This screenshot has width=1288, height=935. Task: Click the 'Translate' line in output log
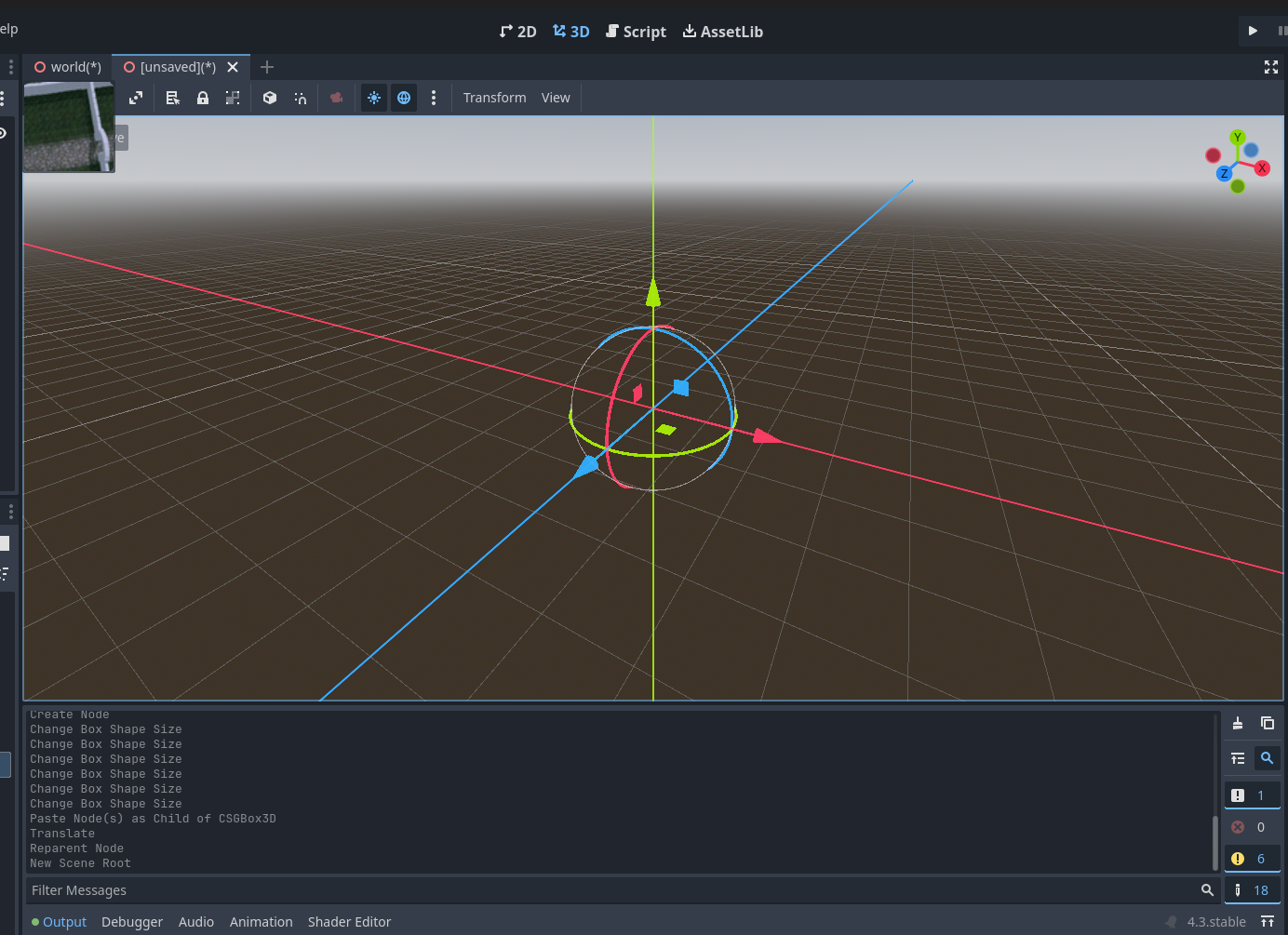(x=62, y=834)
